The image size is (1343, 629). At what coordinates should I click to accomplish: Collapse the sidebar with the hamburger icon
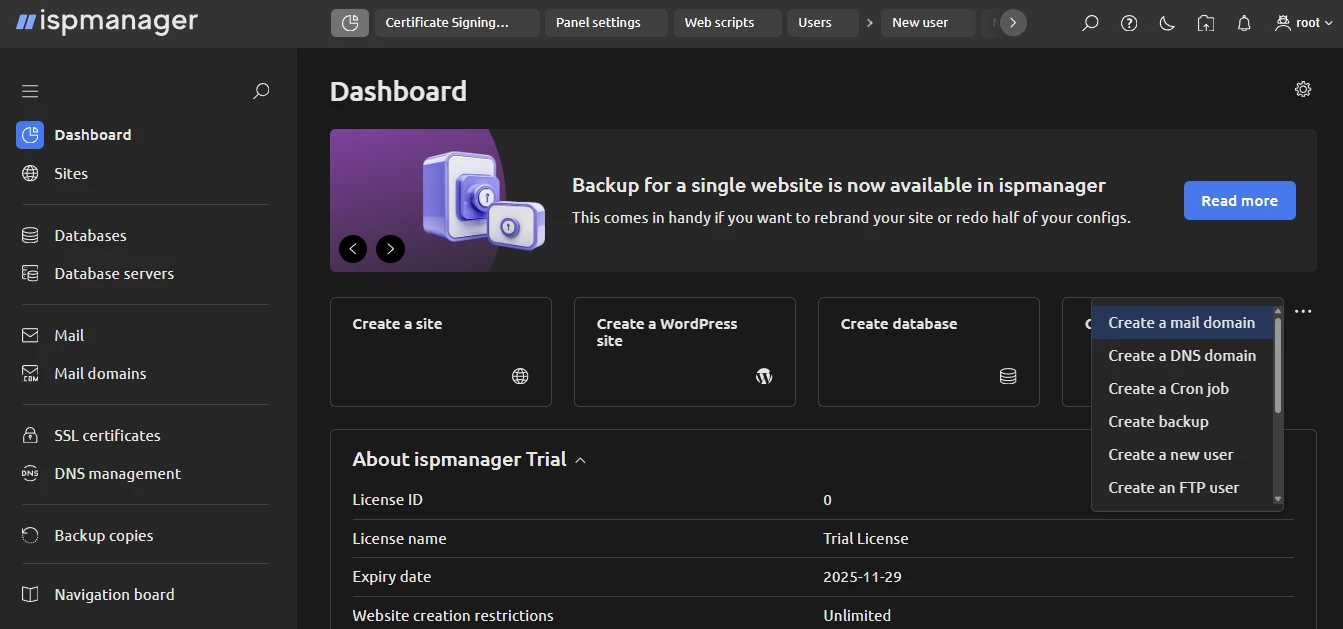click(29, 90)
